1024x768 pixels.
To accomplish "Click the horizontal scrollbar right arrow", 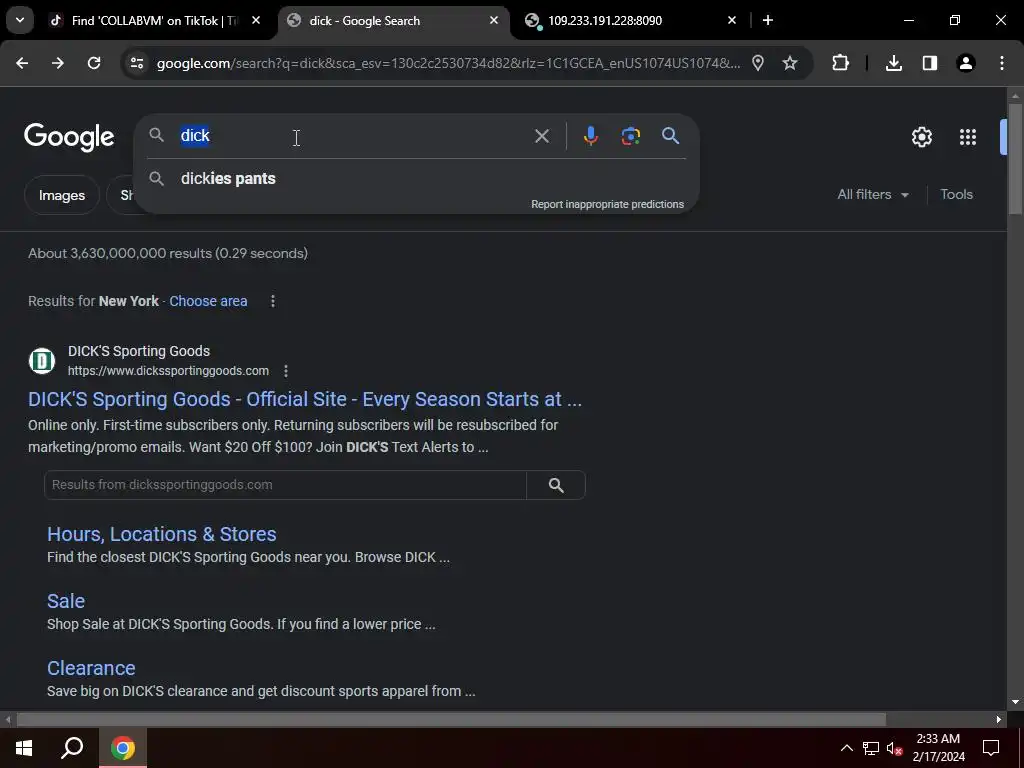I will pos(999,719).
